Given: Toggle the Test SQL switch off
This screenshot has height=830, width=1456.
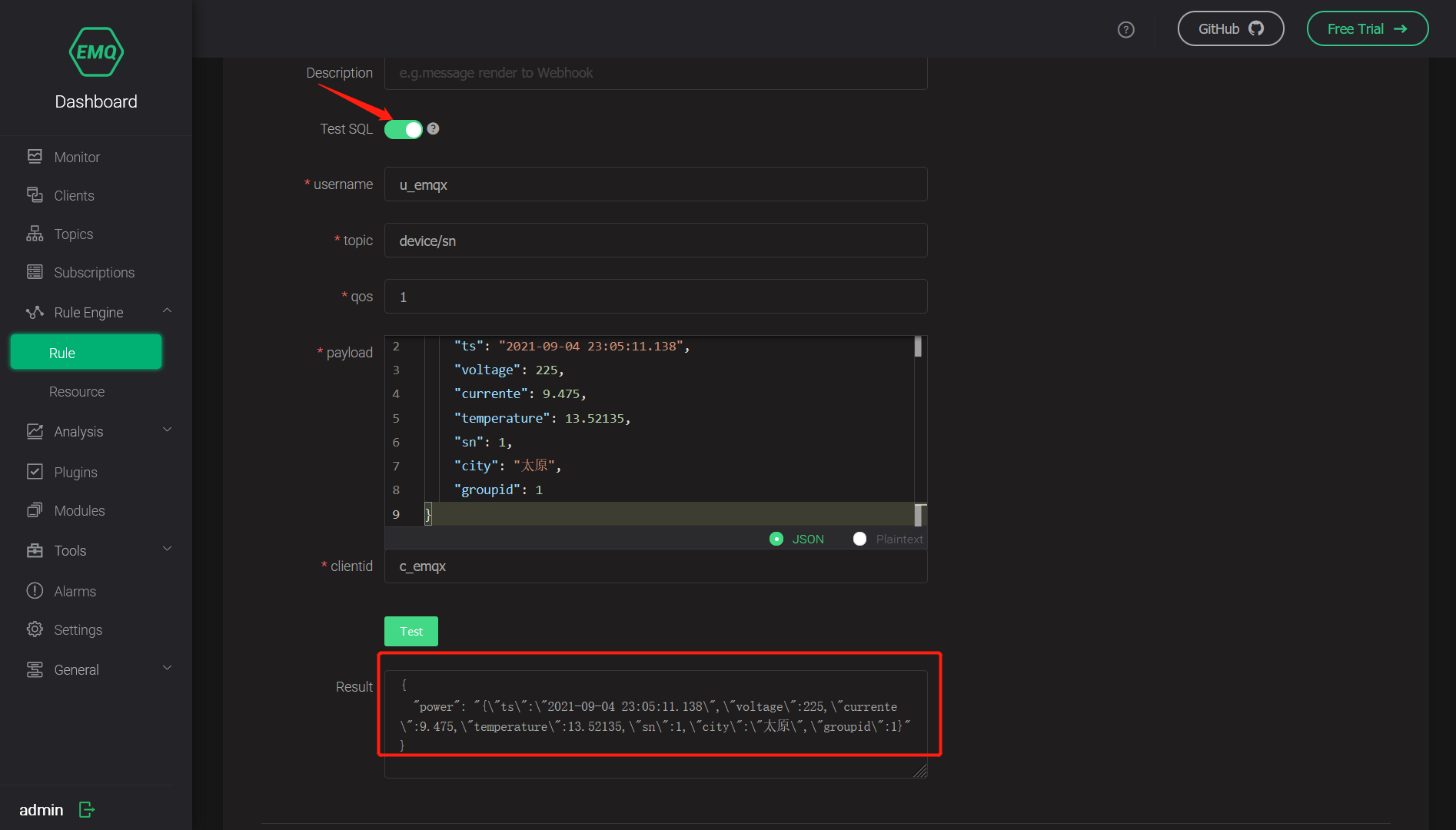Looking at the screenshot, I should tap(404, 129).
